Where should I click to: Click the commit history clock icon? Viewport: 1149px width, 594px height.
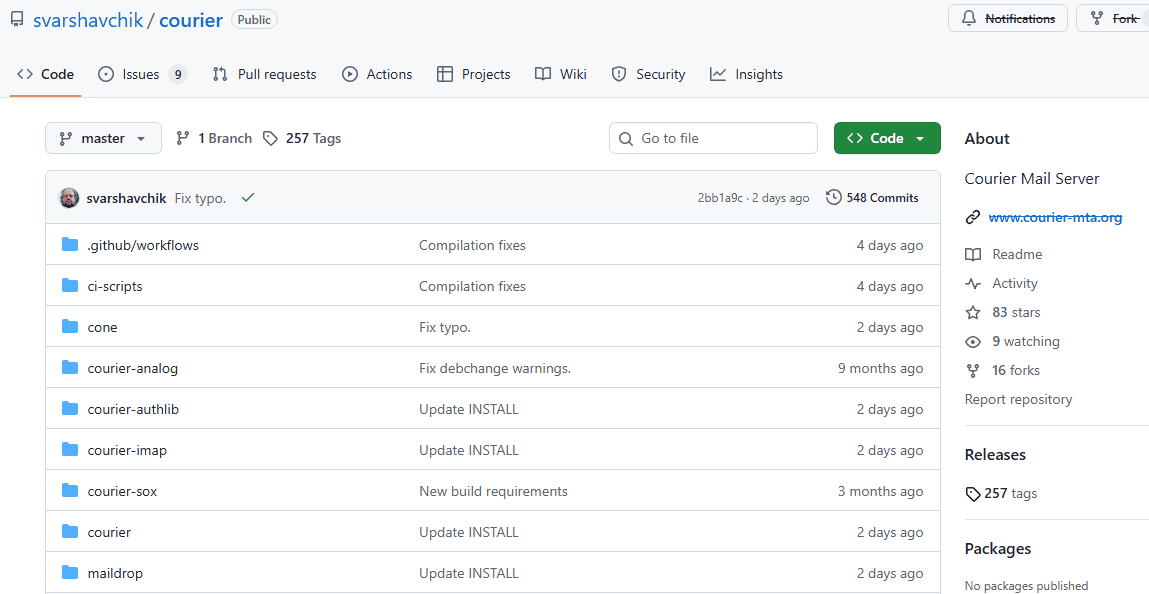point(834,197)
